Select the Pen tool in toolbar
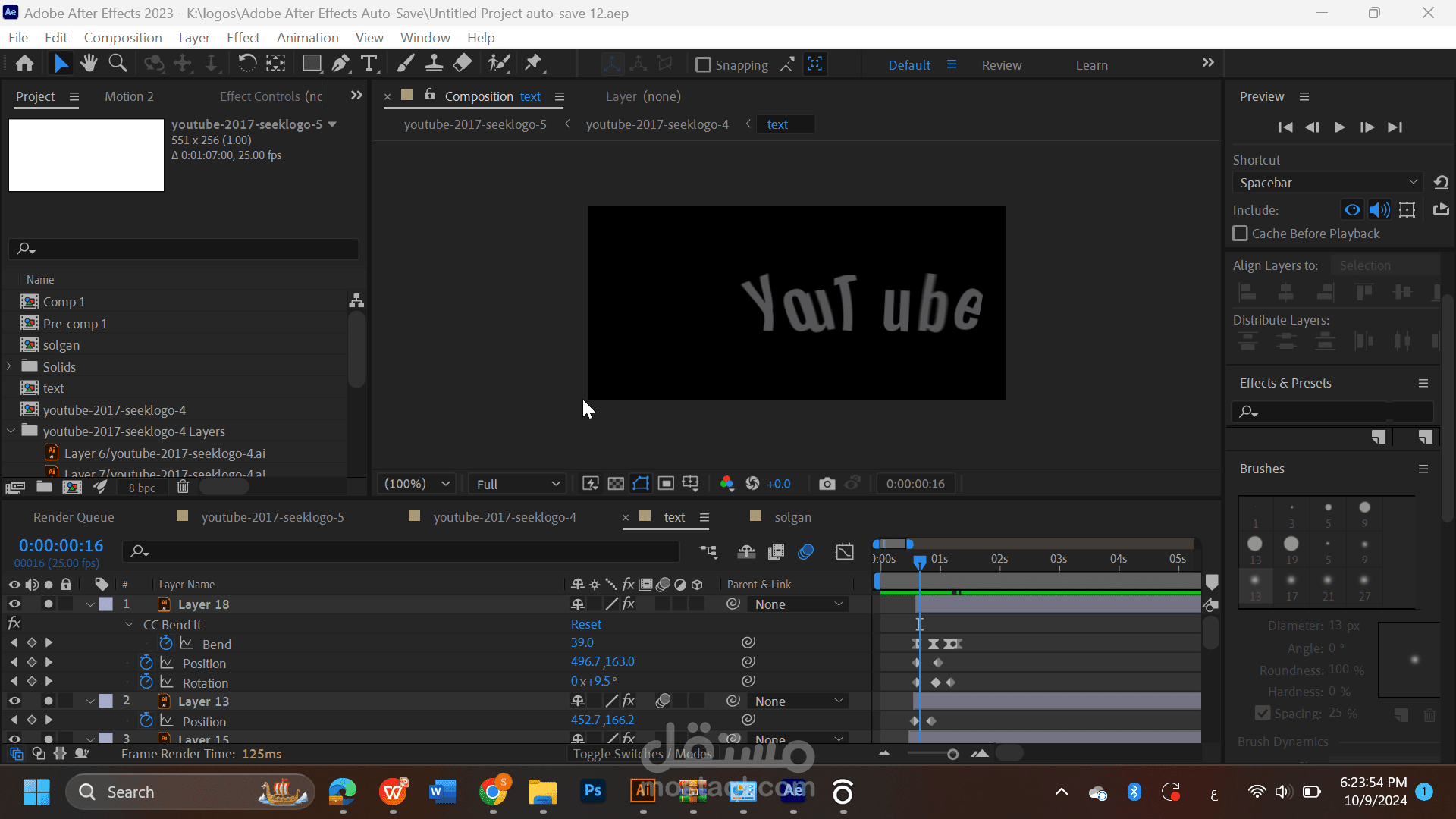1456x819 pixels. [340, 64]
